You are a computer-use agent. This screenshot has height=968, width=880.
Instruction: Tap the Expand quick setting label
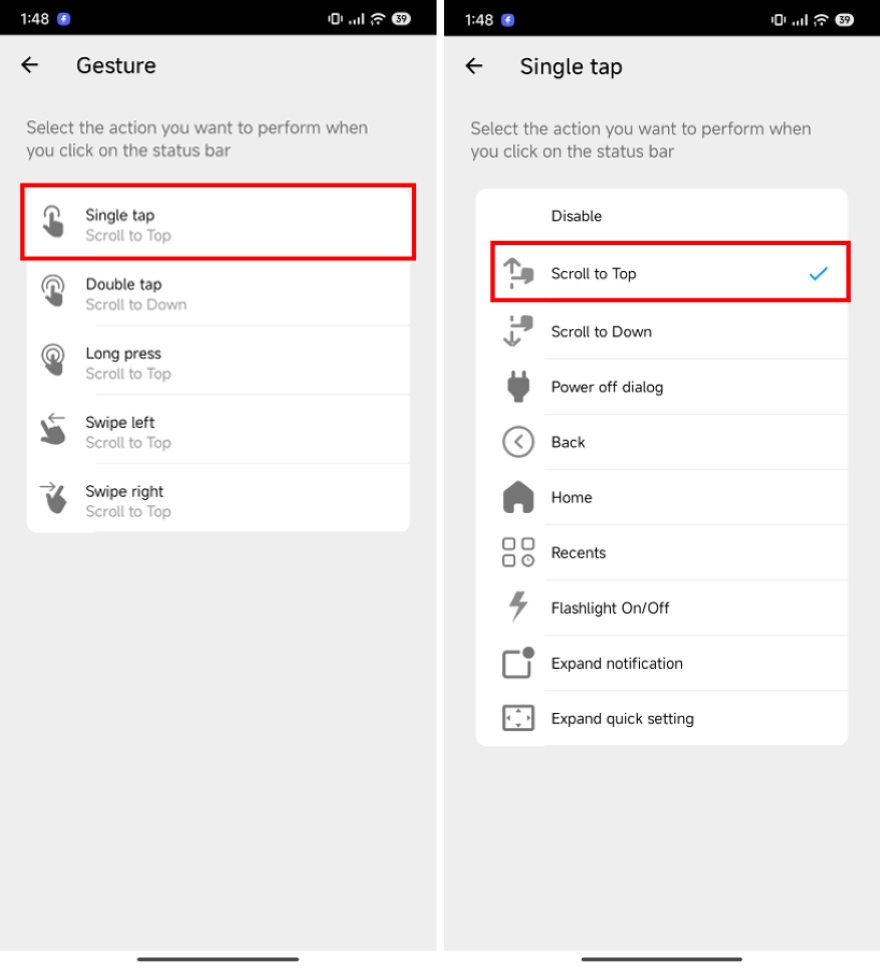pos(622,719)
